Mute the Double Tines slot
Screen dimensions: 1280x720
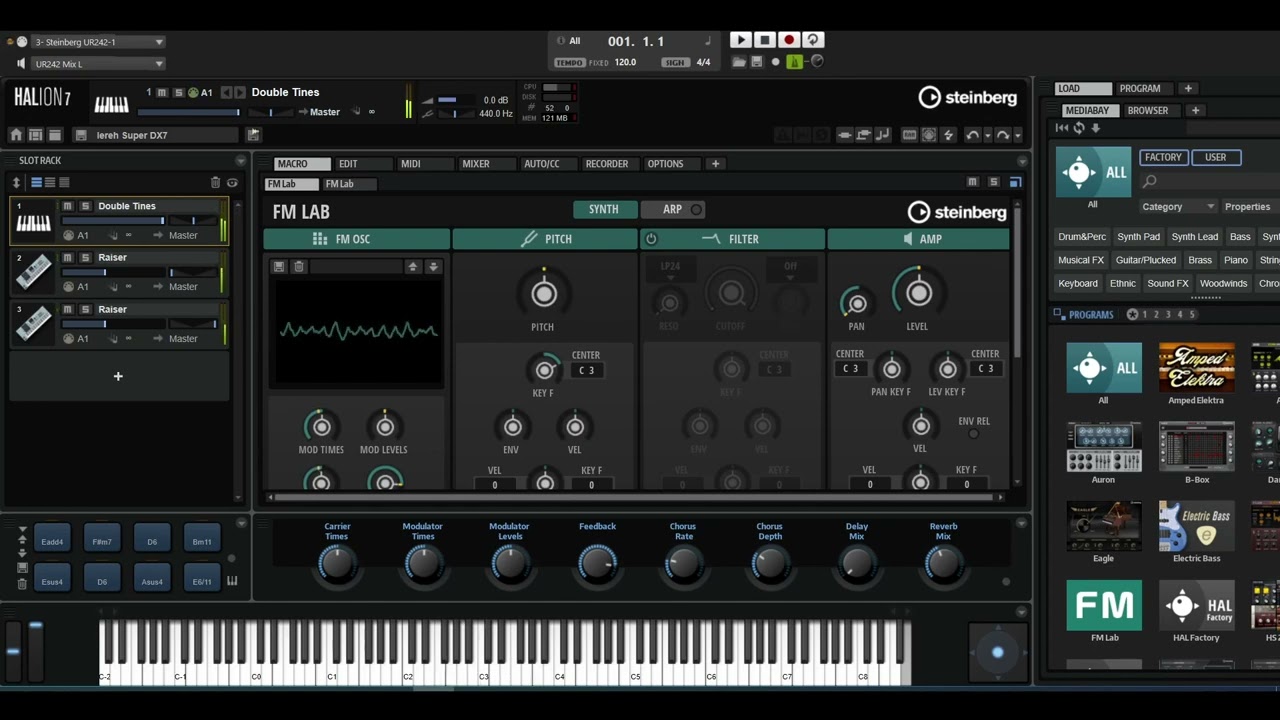click(x=67, y=206)
